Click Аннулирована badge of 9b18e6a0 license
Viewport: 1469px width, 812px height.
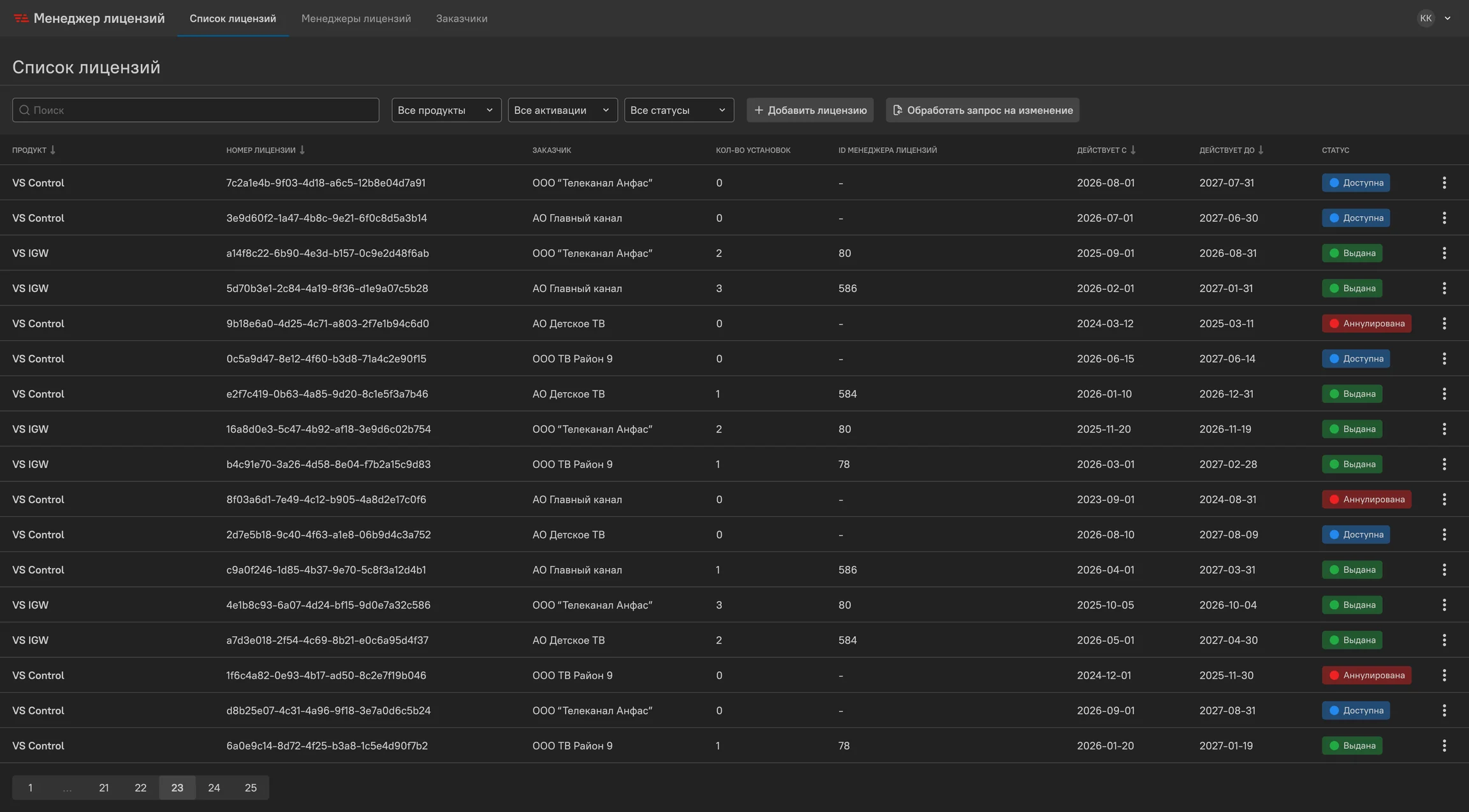(1366, 323)
